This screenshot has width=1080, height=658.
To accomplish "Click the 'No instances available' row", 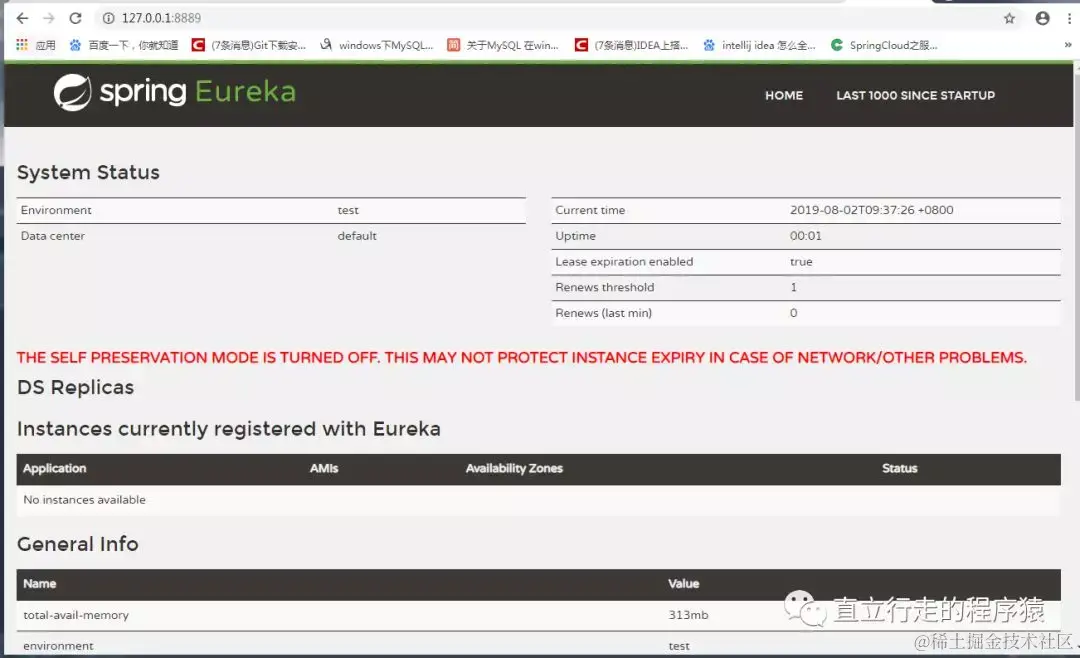I will pos(538,500).
